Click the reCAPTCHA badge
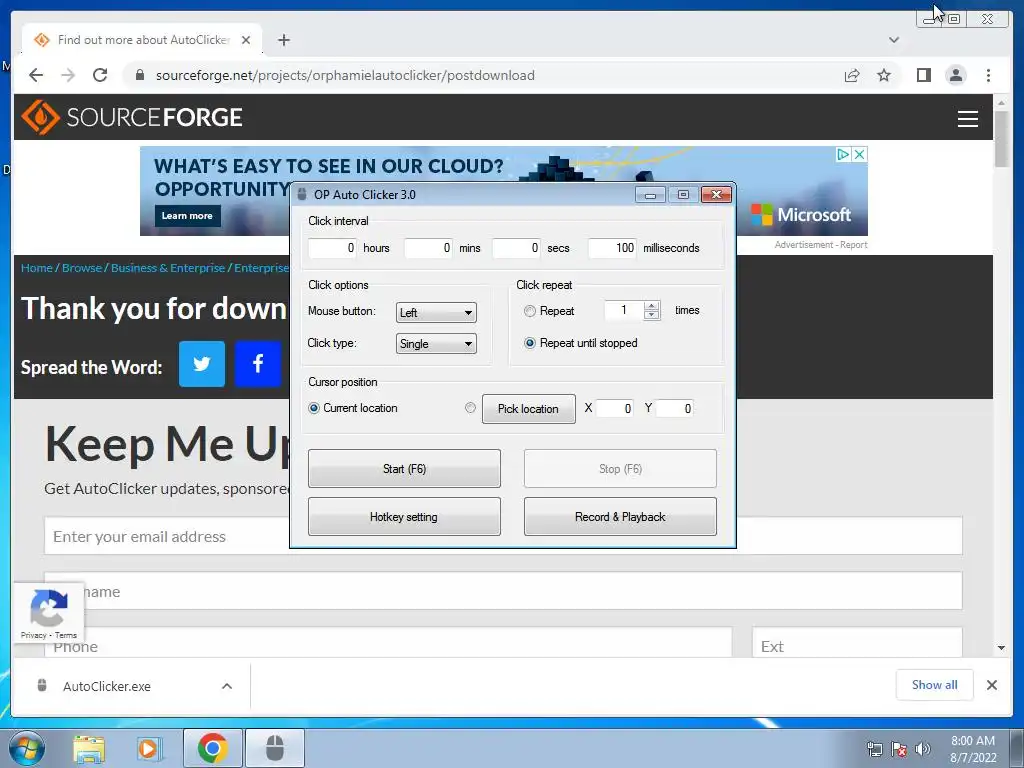 [48, 613]
